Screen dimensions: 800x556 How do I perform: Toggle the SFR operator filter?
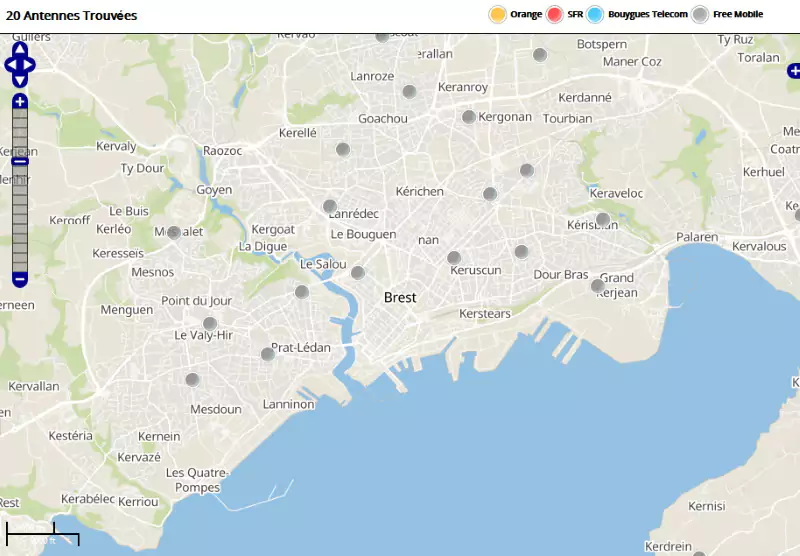coord(555,14)
